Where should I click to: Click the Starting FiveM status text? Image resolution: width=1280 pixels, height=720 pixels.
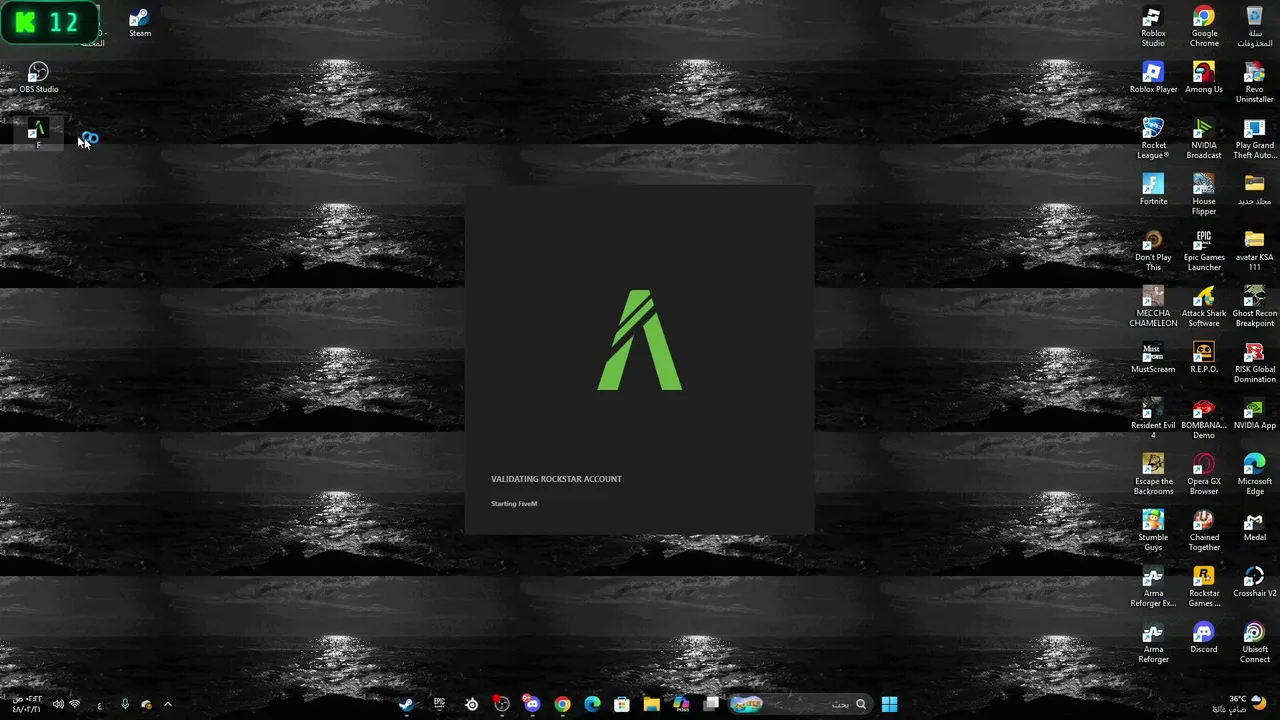point(514,504)
